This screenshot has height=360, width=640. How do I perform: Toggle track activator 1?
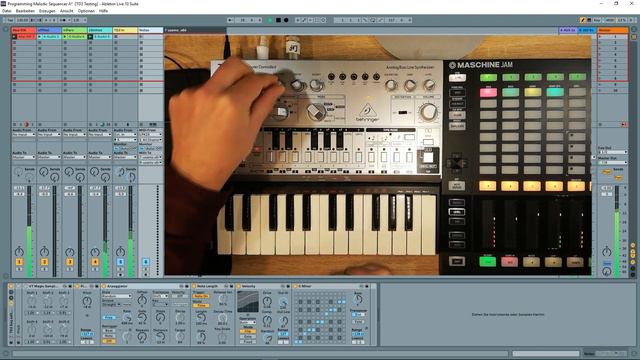(x=19, y=262)
